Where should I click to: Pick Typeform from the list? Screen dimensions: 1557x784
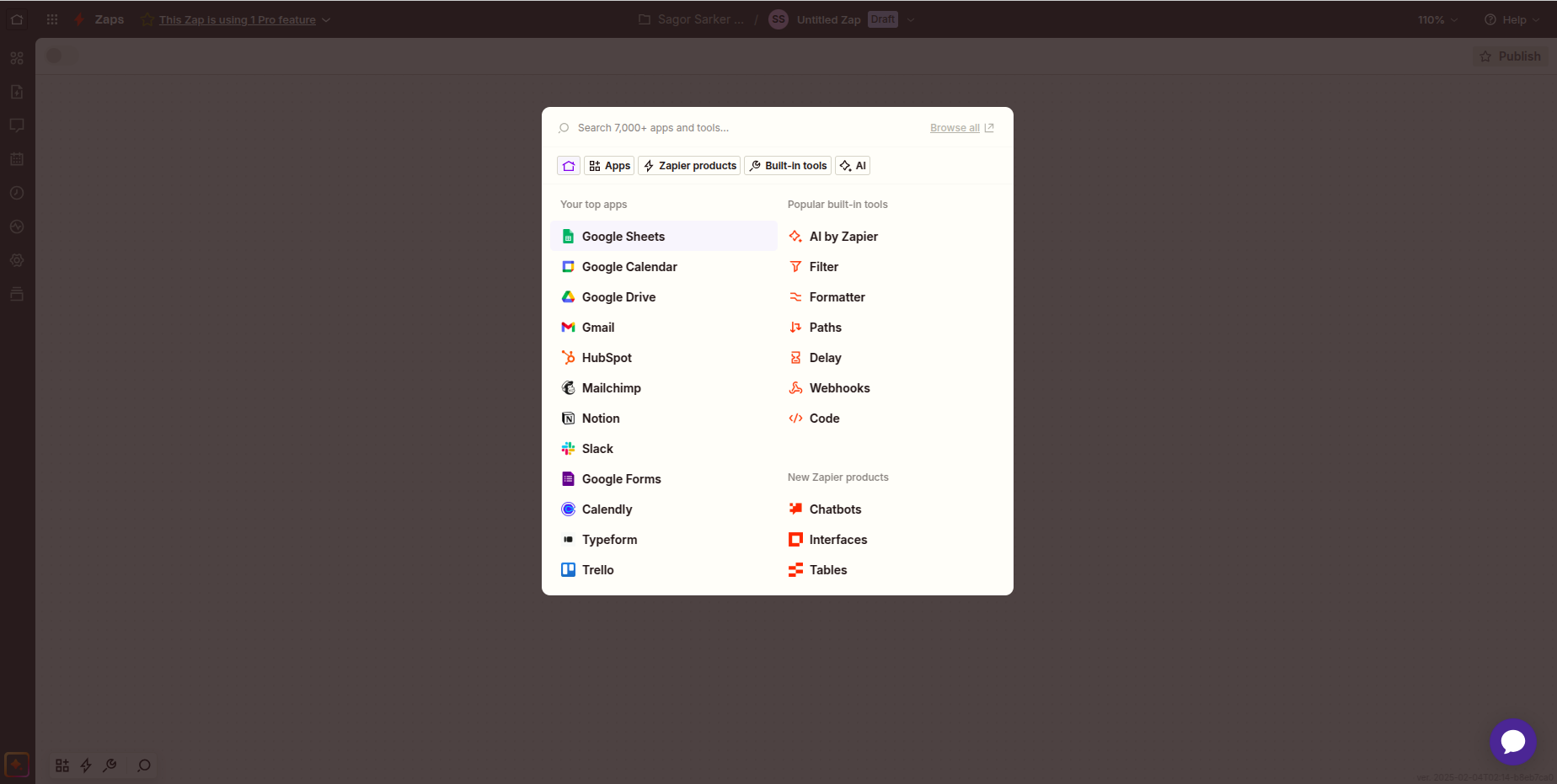[x=664, y=540]
